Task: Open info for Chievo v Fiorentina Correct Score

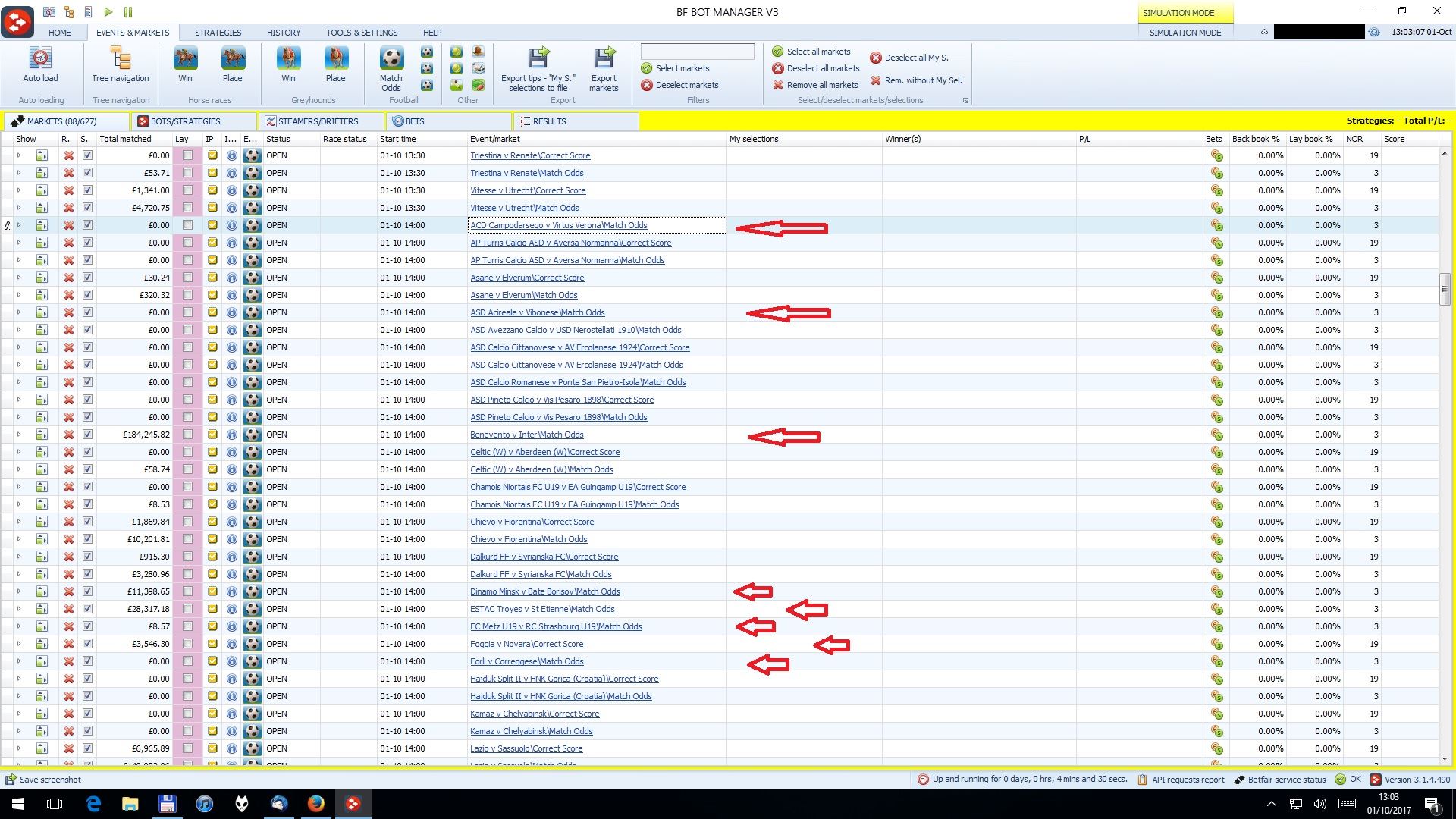Action: 232,522
